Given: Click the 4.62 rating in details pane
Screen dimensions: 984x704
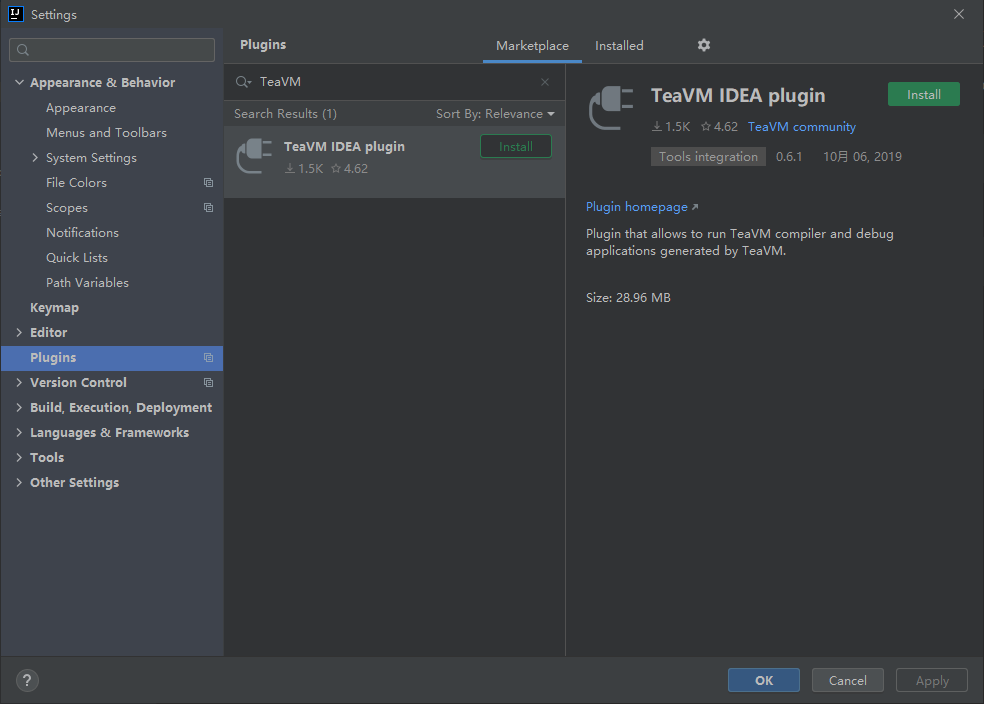Looking at the screenshot, I should tap(719, 127).
